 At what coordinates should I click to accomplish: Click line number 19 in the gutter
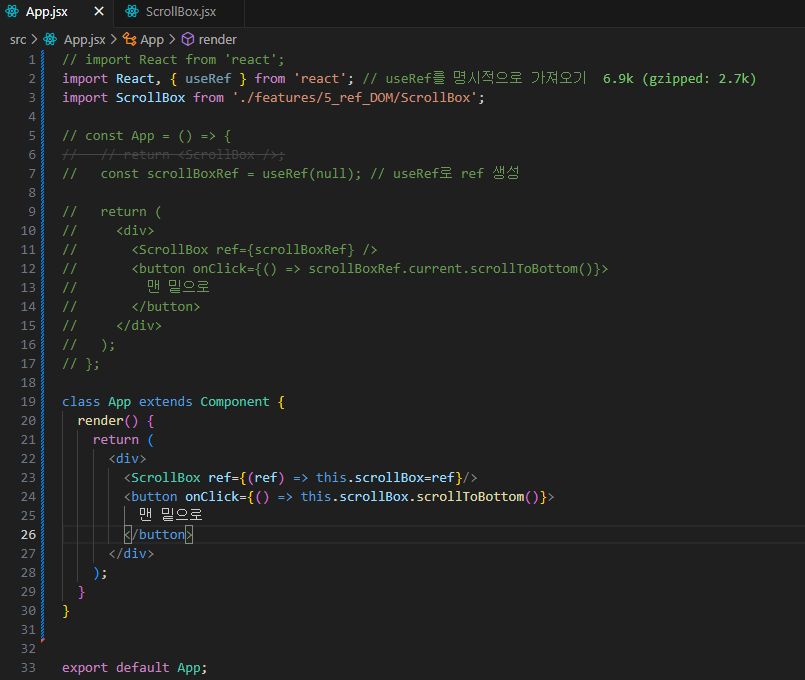click(28, 402)
